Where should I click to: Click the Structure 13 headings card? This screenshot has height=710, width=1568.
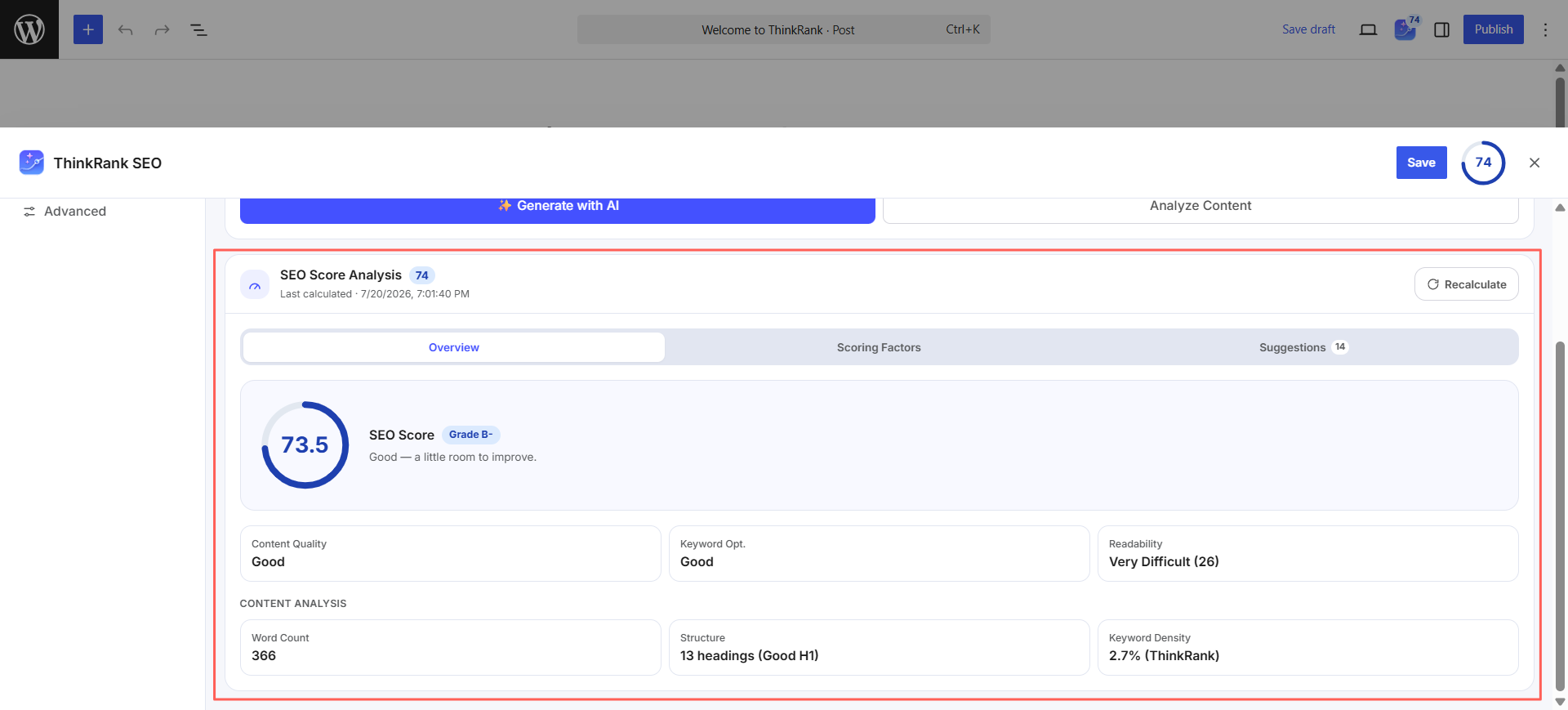tap(879, 647)
